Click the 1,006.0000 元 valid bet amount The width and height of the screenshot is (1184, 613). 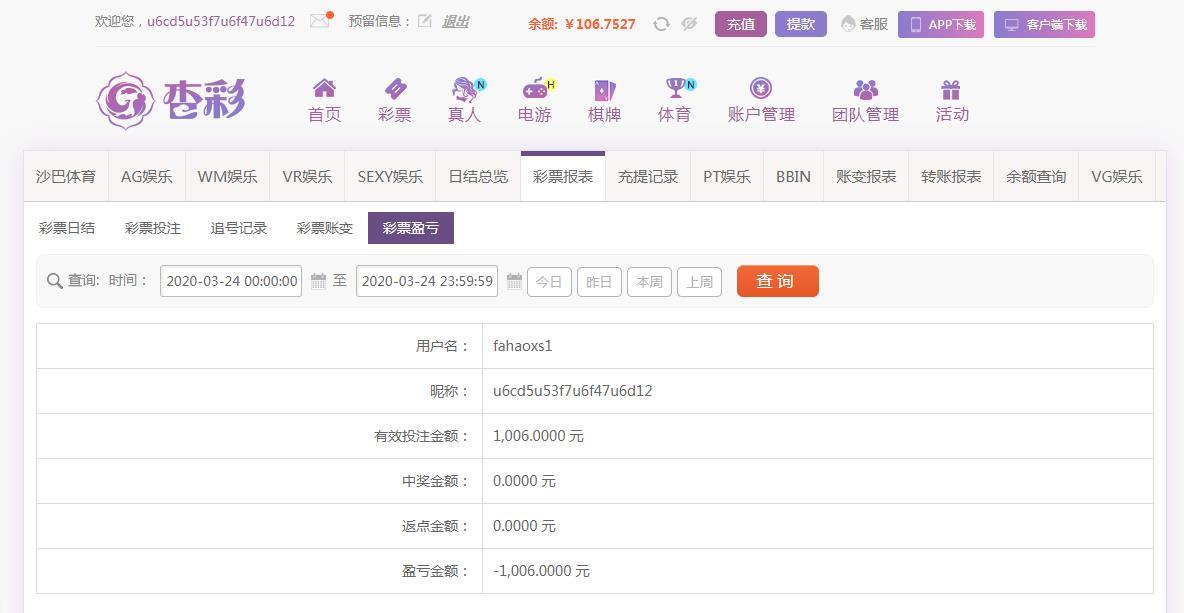click(x=538, y=436)
